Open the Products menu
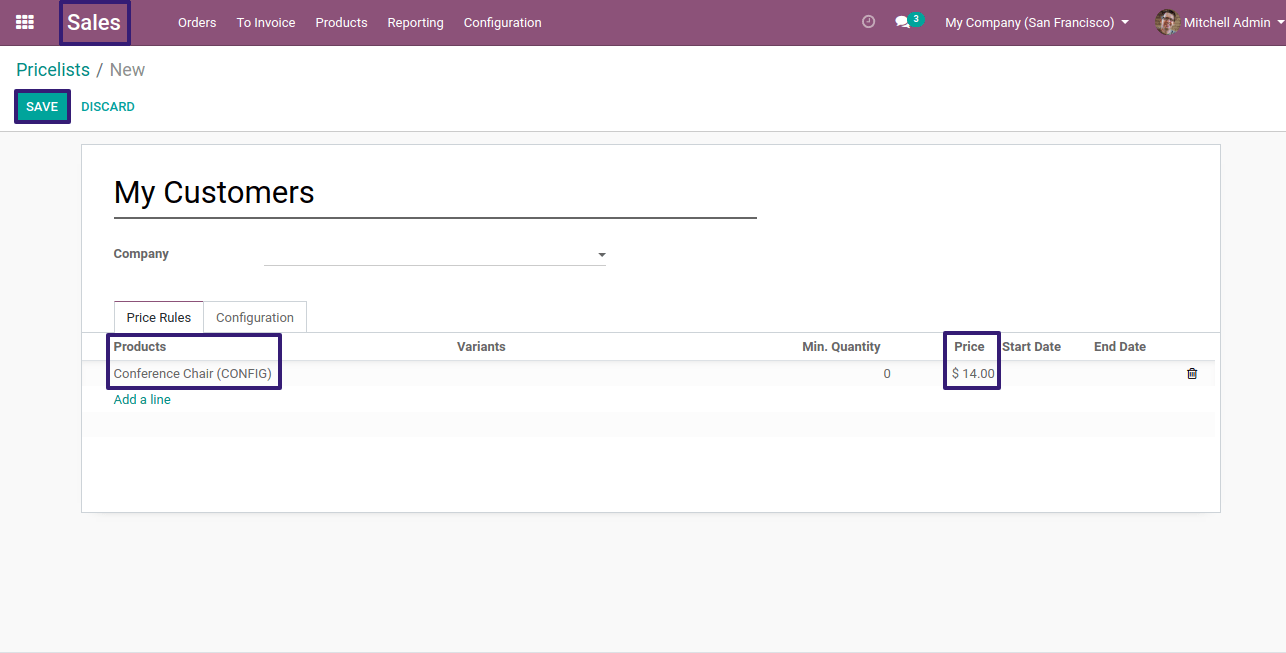The width and height of the screenshot is (1286, 653). click(x=341, y=22)
